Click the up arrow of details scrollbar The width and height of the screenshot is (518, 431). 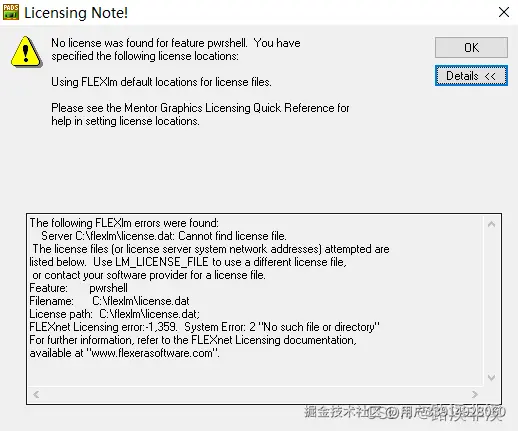(x=491, y=224)
